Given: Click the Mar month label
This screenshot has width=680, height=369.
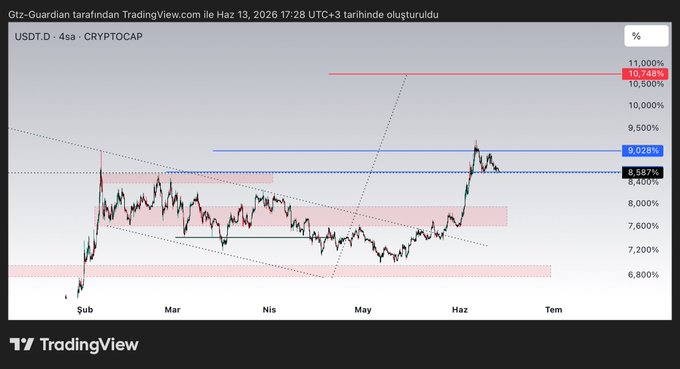Looking at the screenshot, I should point(172,310).
